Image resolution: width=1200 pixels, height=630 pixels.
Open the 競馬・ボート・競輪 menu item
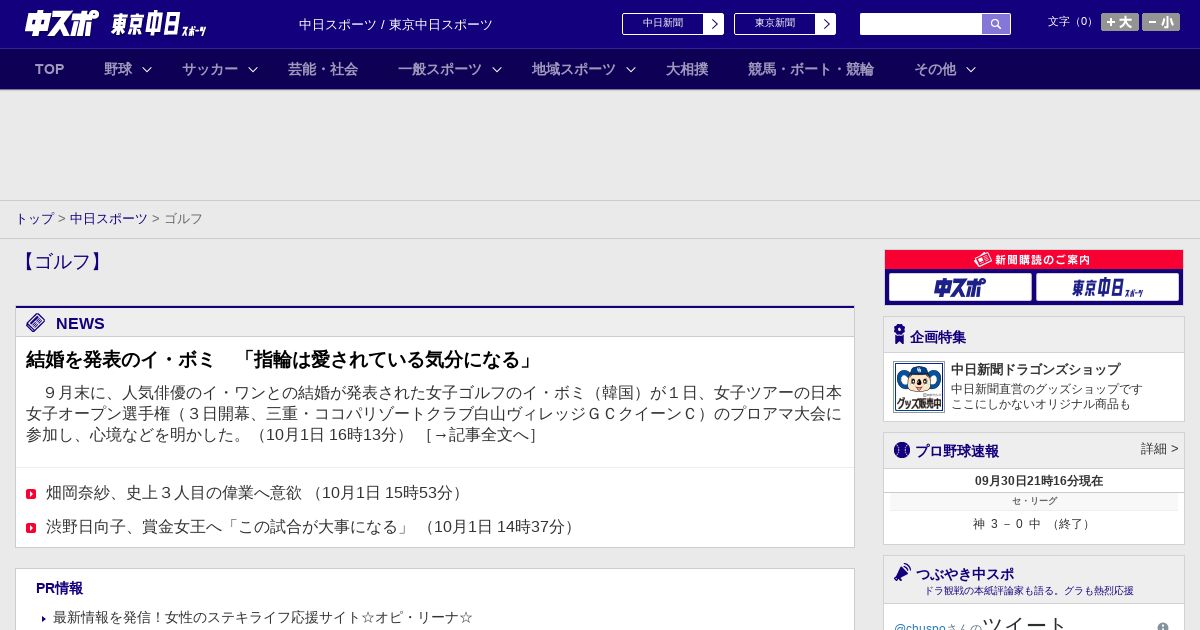[x=811, y=69]
